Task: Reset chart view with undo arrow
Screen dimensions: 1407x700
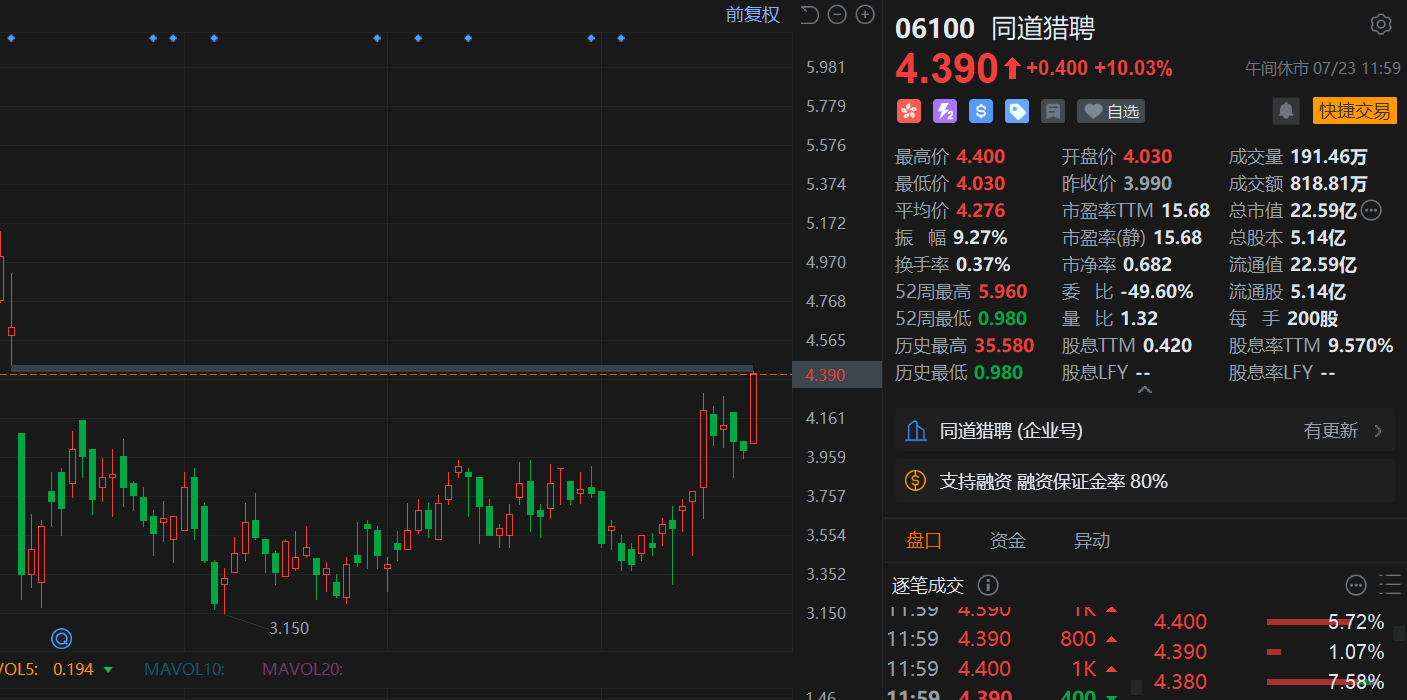Action: click(810, 15)
